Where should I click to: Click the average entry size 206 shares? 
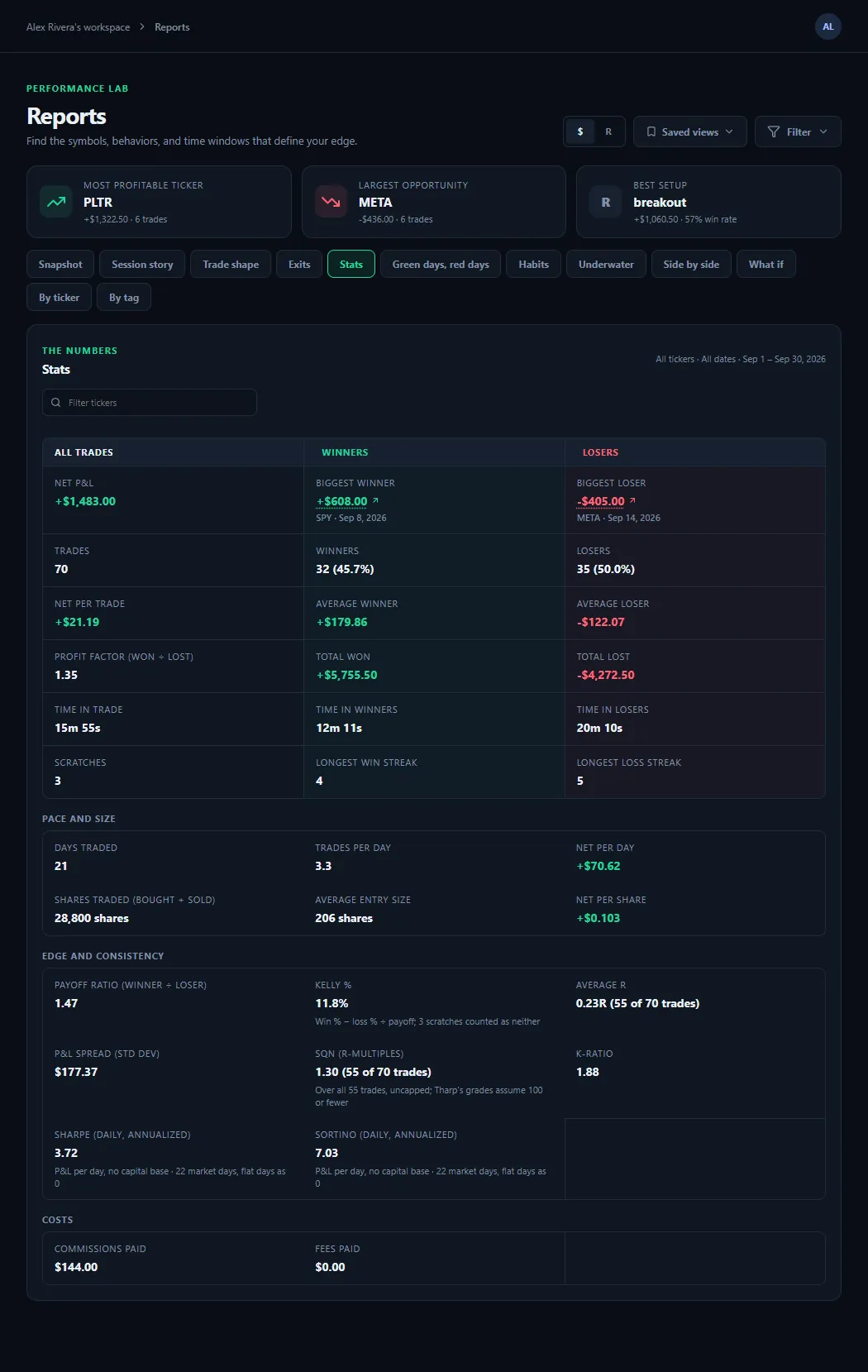click(x=344, y=918)
